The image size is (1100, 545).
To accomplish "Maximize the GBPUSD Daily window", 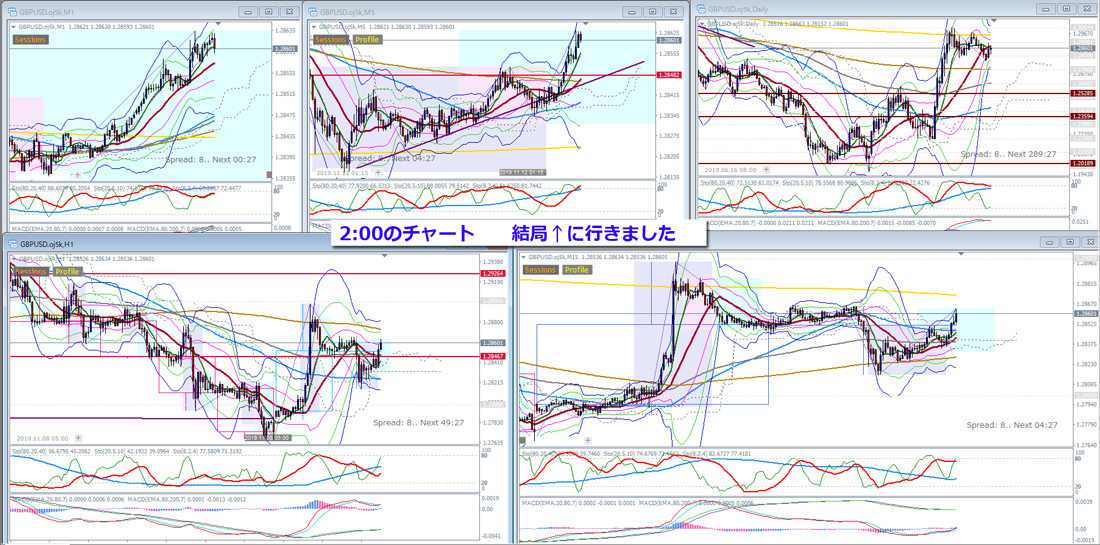I will tap(1068, 9).
